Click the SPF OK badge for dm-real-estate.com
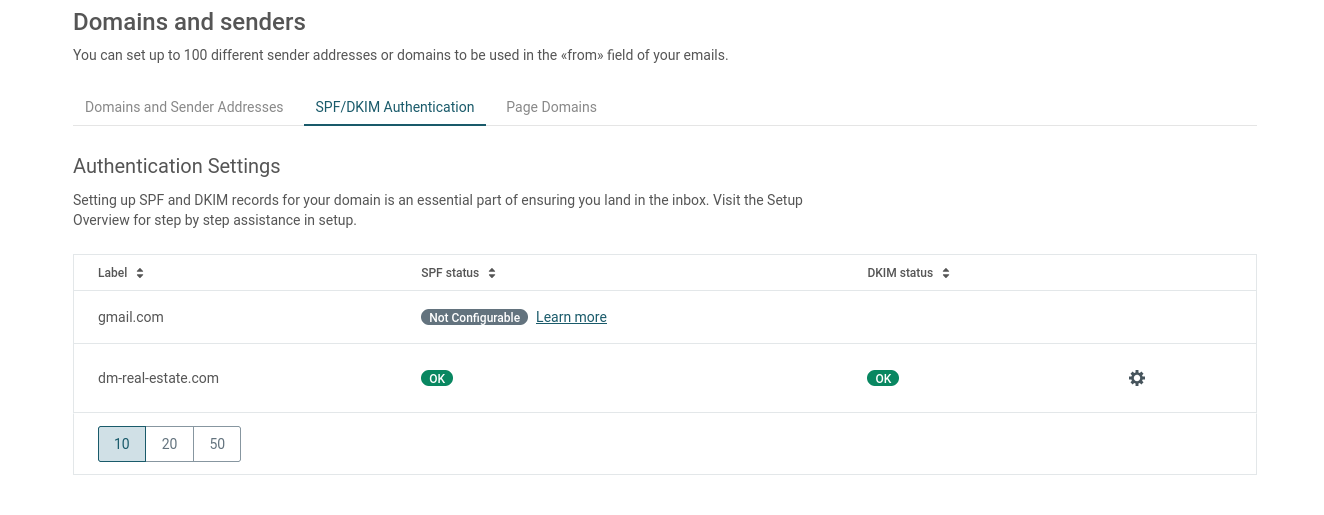The height and width of the screenshot is (515, 1324). pos(437,378)
